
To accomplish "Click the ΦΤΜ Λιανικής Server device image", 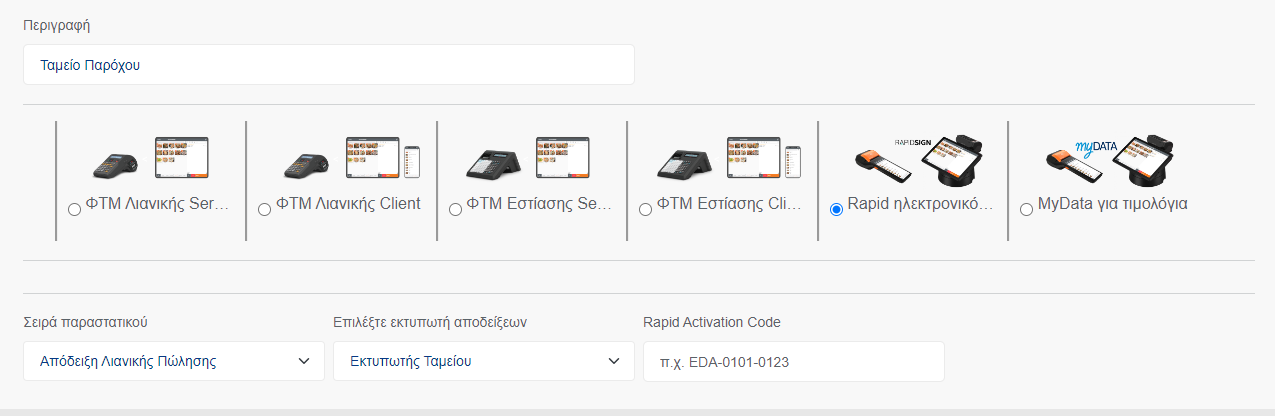I will 151,158.
